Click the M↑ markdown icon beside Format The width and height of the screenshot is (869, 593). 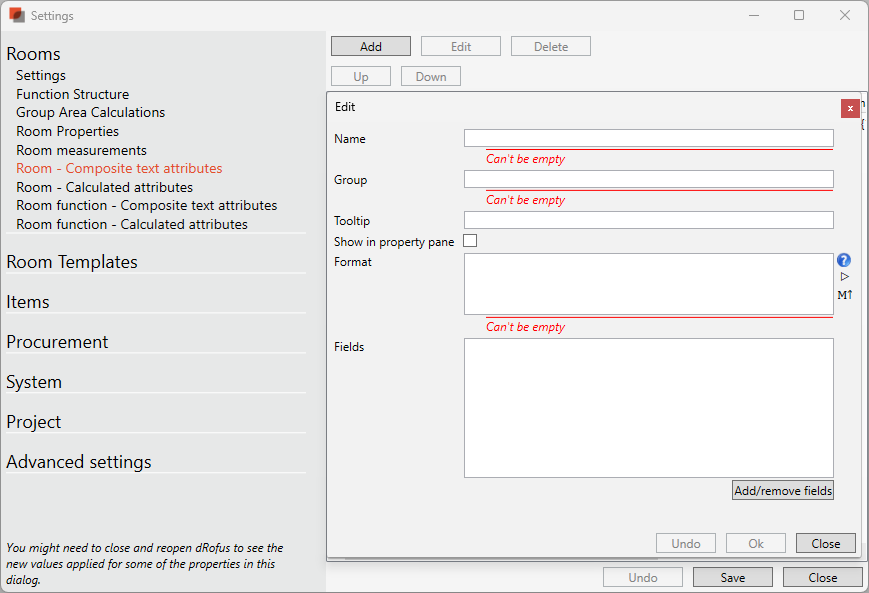[844, 295]
